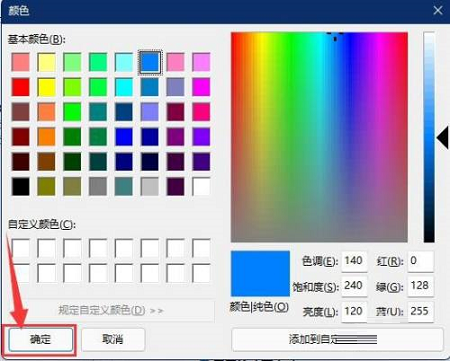Click the black luminance arrow marker
This screenshot has height=361, width=450.
(443, 137)
